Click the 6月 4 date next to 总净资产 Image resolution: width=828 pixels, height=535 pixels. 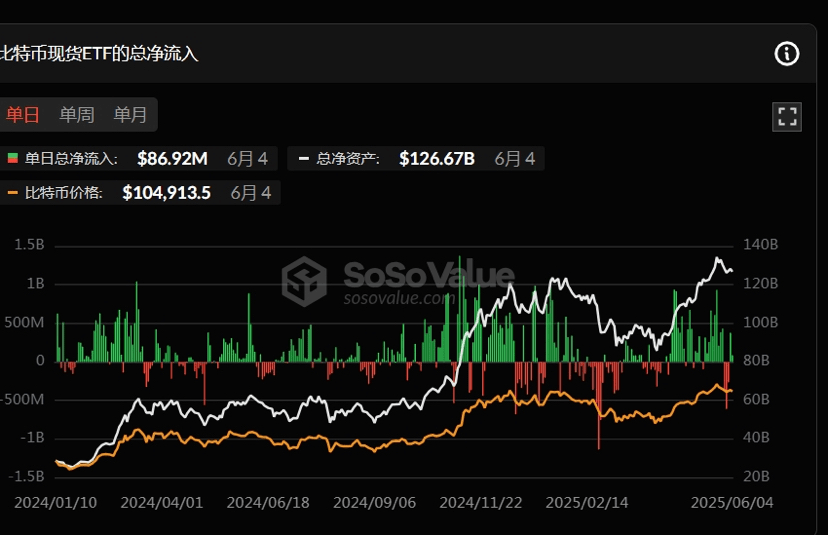click(x=515, y=158)
